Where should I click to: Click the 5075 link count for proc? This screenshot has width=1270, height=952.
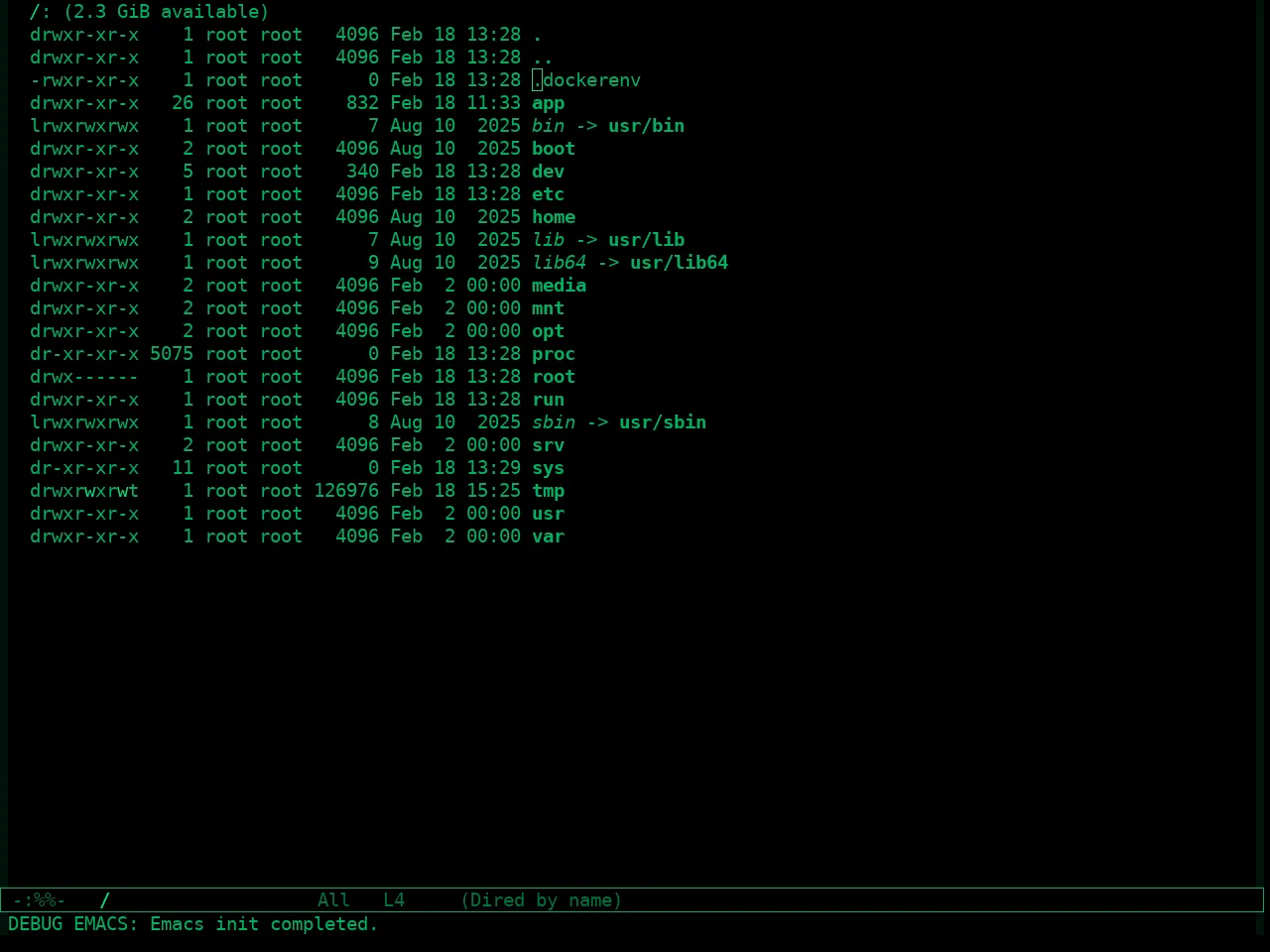[x=172, y=354]
